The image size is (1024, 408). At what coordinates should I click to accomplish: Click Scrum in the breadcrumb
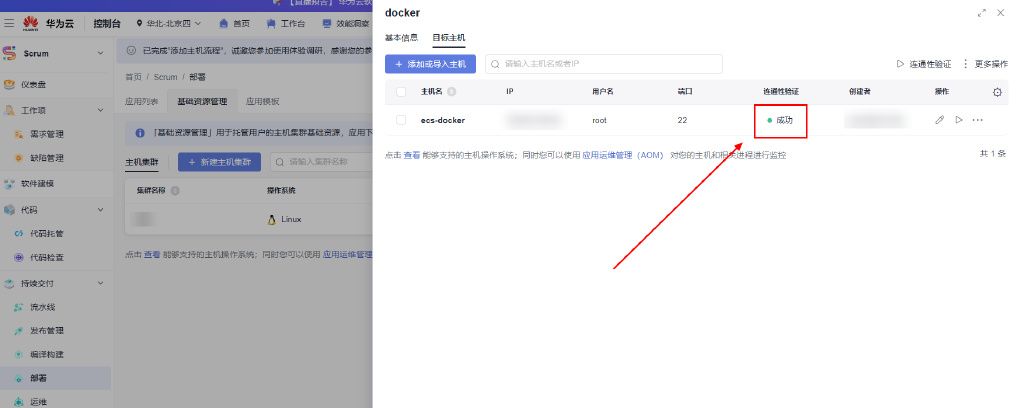pyautogui.click(x=165, y=77)
